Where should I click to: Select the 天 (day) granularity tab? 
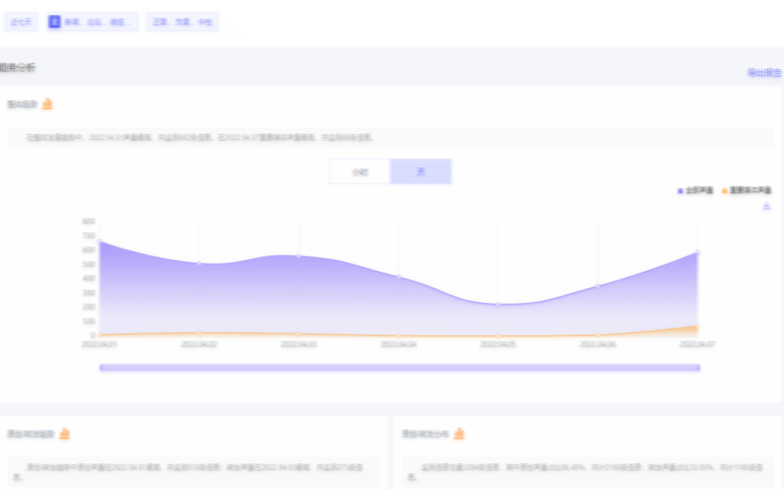tap(421, 172)
